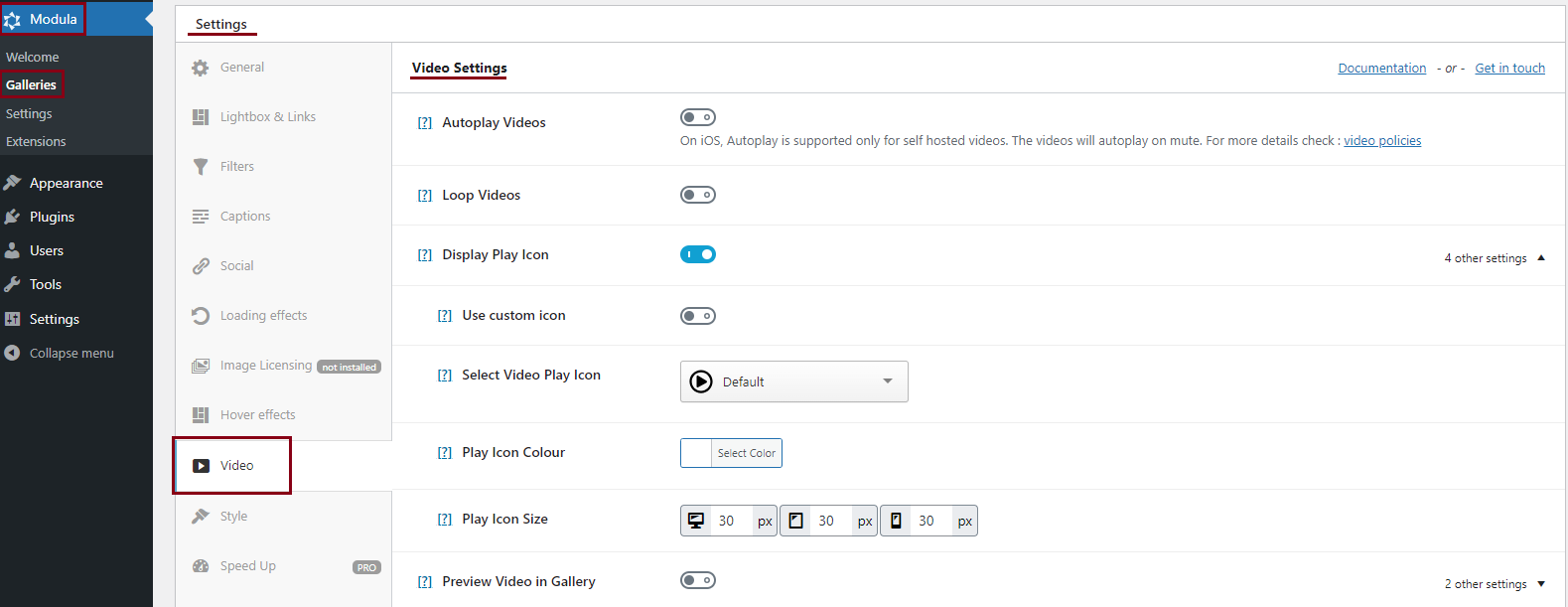
Task: Follow the video policies link
Action: tap(1382, 141)
